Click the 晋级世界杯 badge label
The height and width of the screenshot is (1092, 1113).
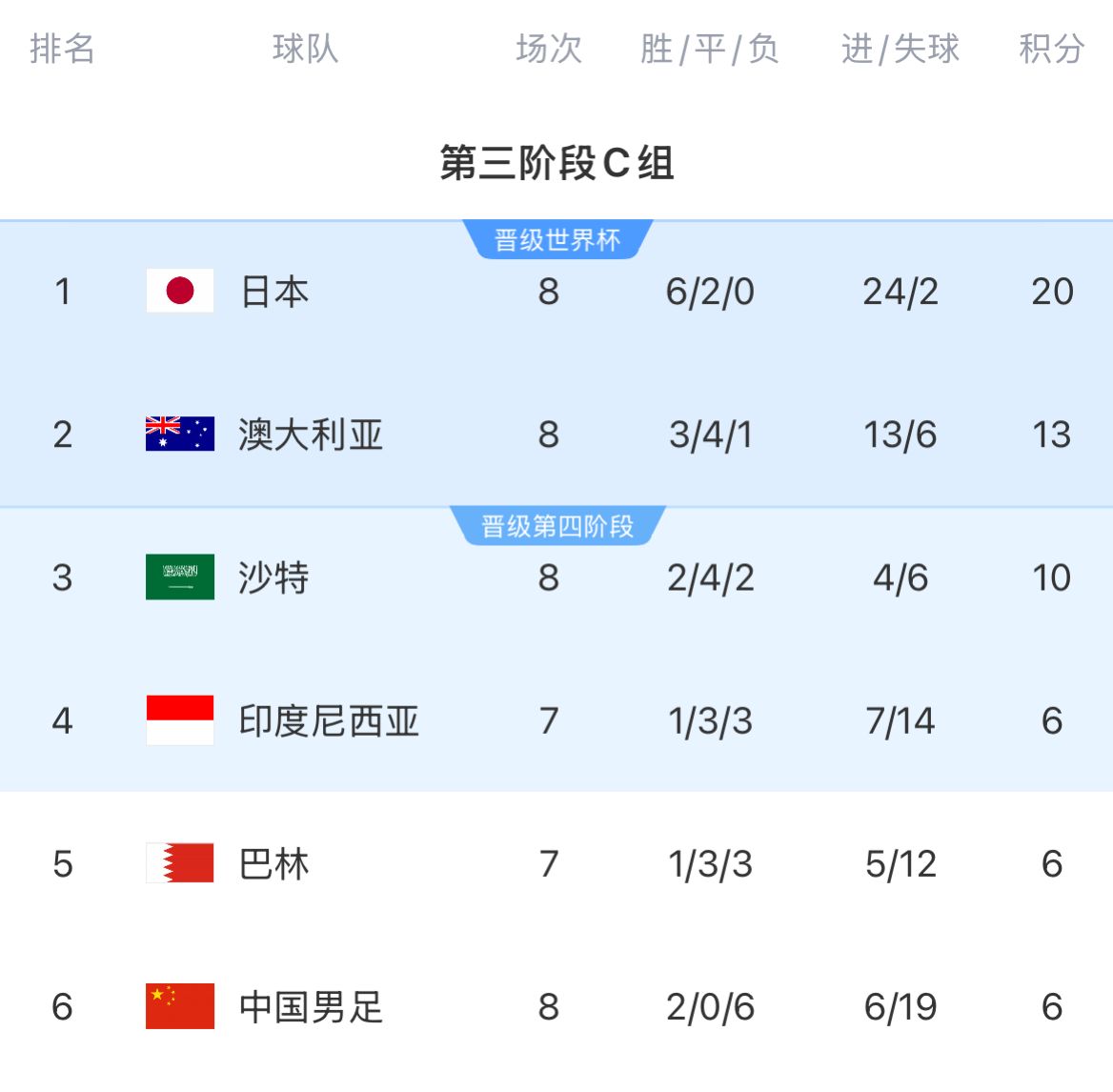click(x=557, y=240)
